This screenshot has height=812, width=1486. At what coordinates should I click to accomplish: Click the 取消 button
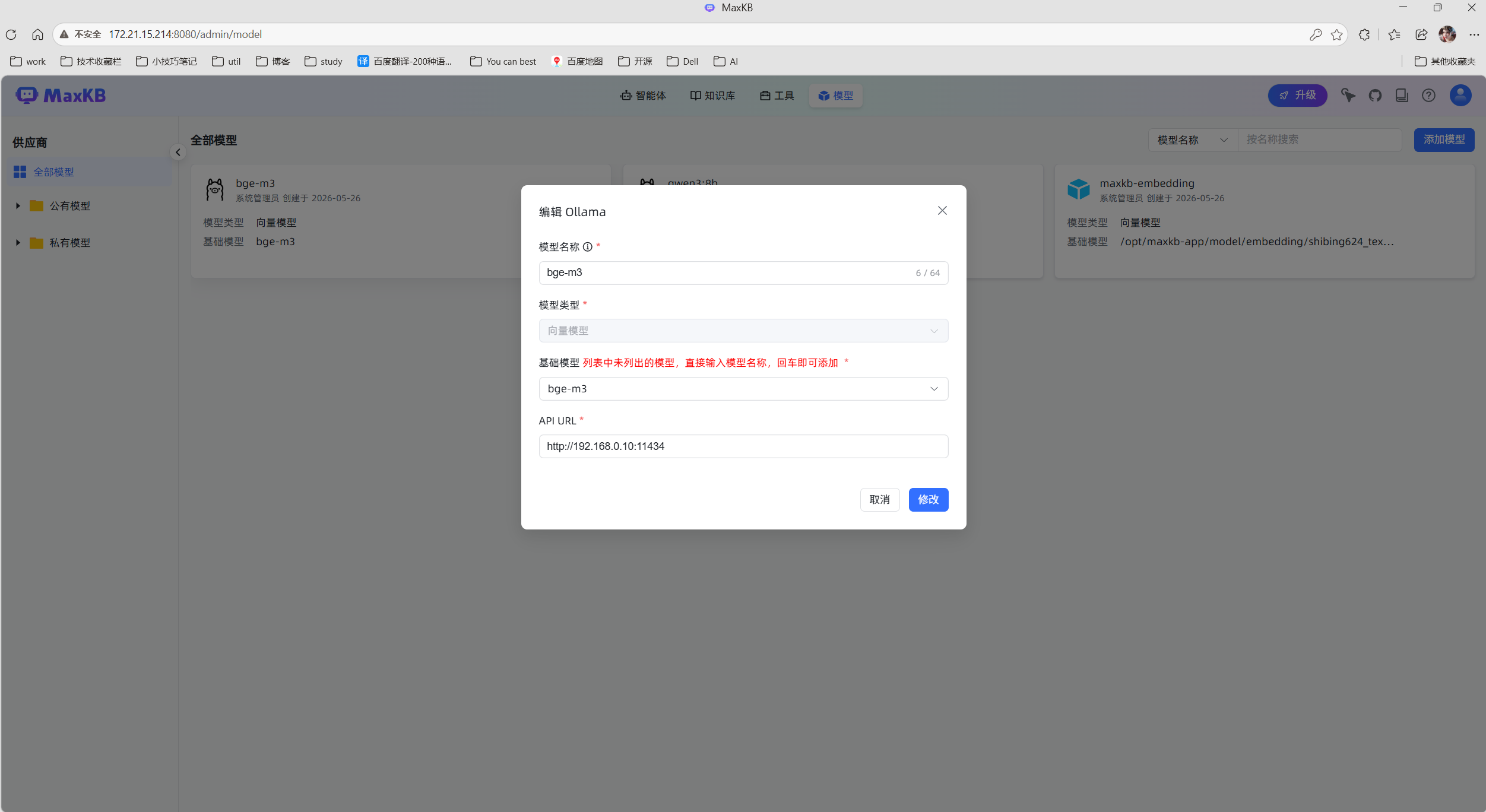pyautogui.click(x=880, y=500)
